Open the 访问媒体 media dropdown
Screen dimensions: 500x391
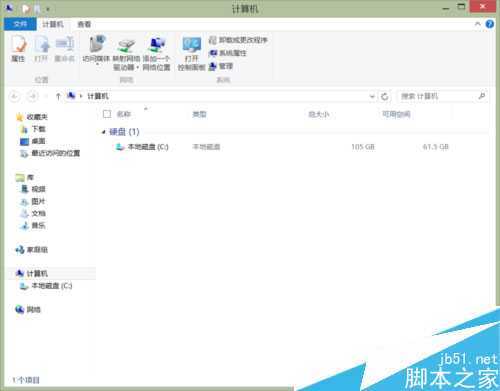tap(96, 50)
